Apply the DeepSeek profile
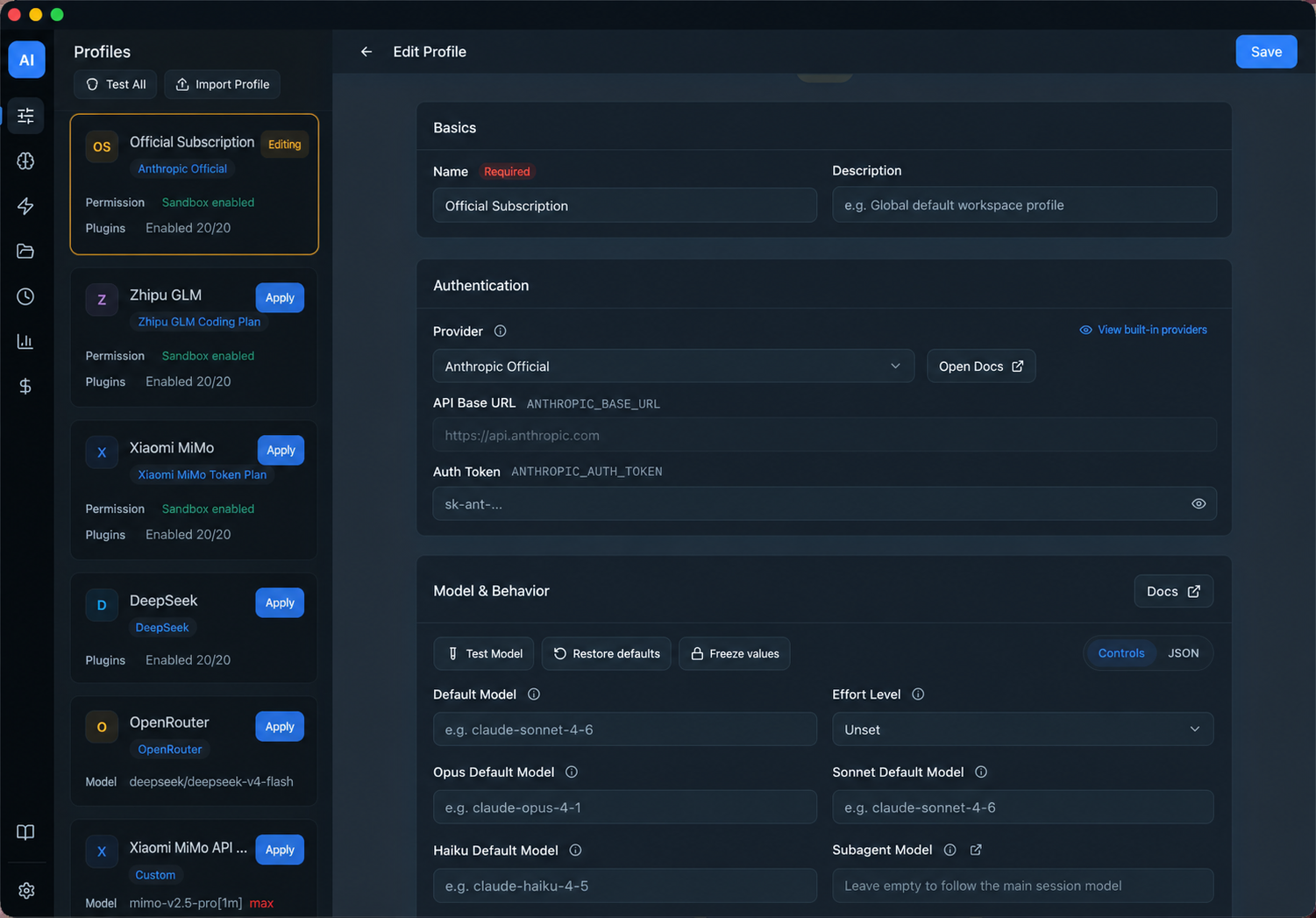The height and width of the screenshot is (918, 1316). point(280,603)
